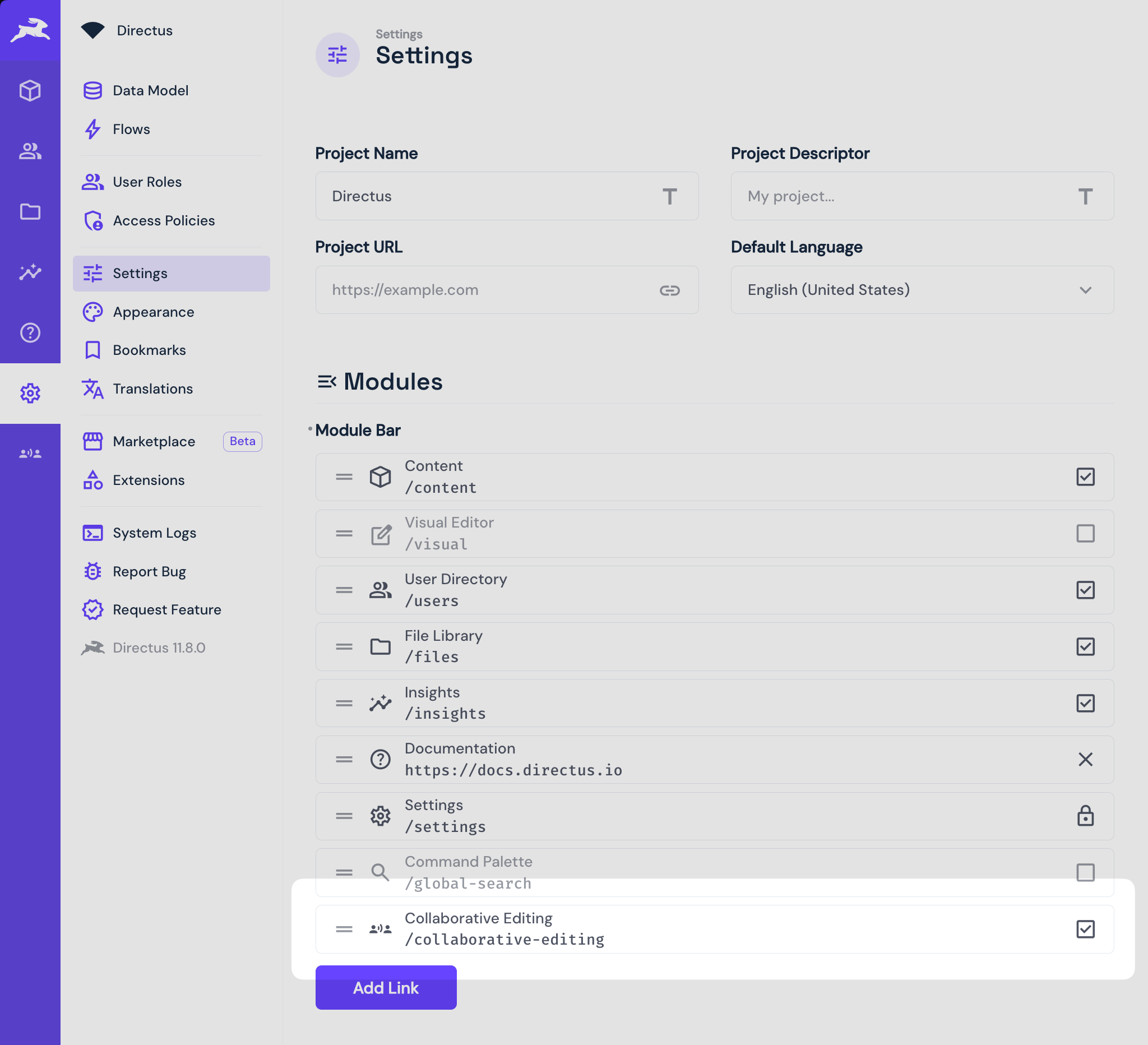The width and height of the screenshot is (1148, 1045).
Task: Open the Report Bug link
Action: 149,571
